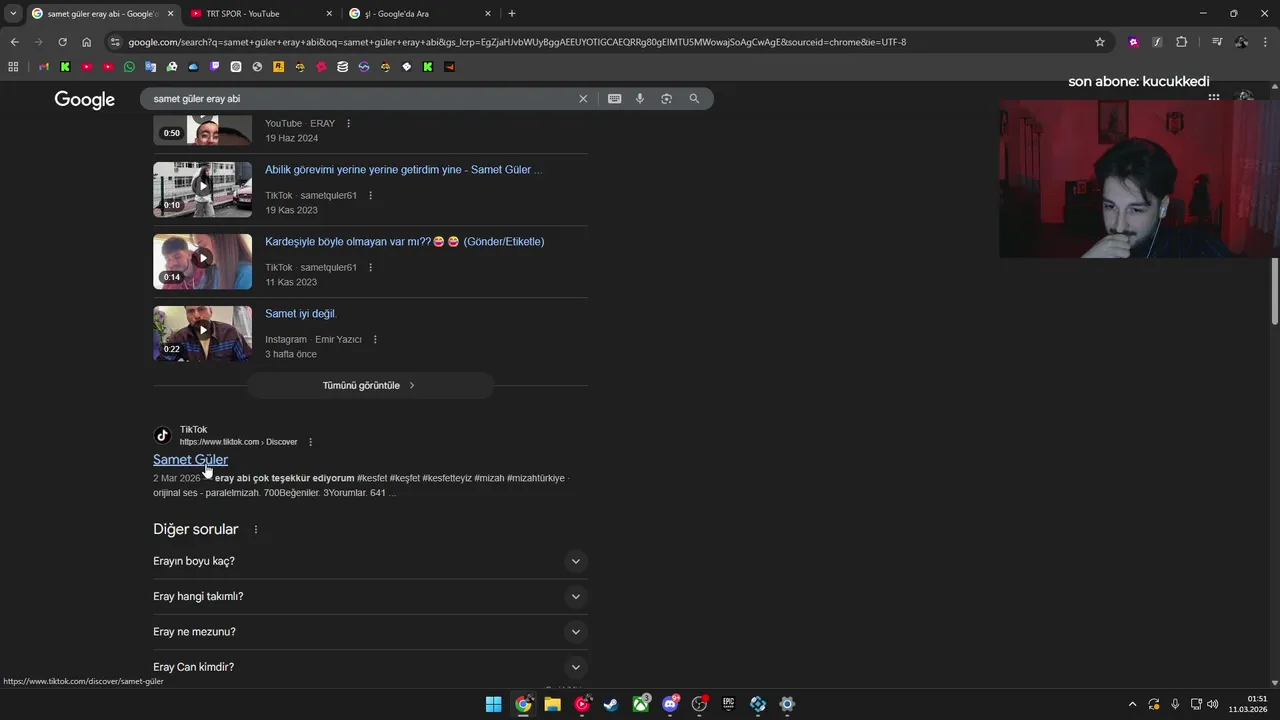This screenshot has height=720, width=1280.
Task: Open options beside 'Diğer sorular' heading
Action: tap(256, 530)
